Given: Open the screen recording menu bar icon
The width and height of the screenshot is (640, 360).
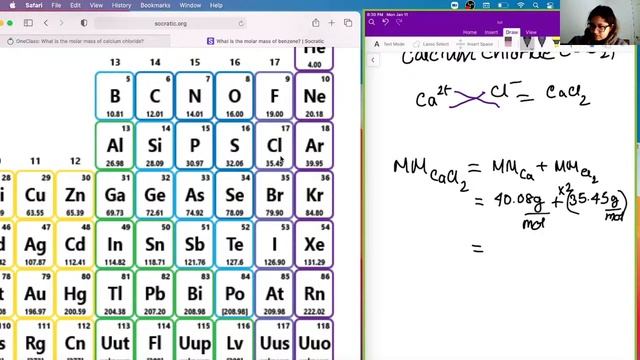Looking at the screenshot, I should tap(455, 5).
